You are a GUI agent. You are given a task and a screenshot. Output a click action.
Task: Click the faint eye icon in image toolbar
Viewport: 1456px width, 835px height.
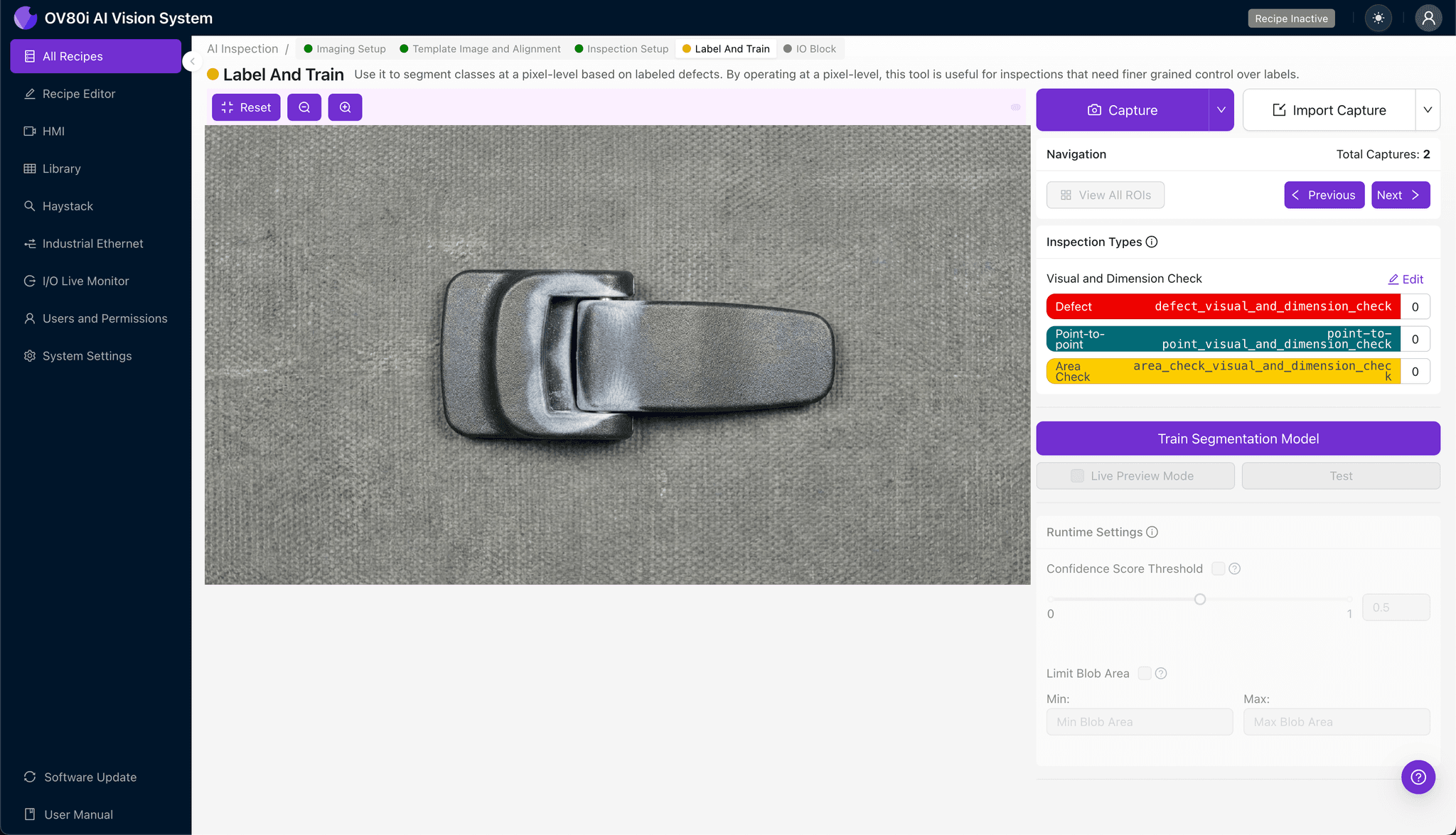(1015, 107)
